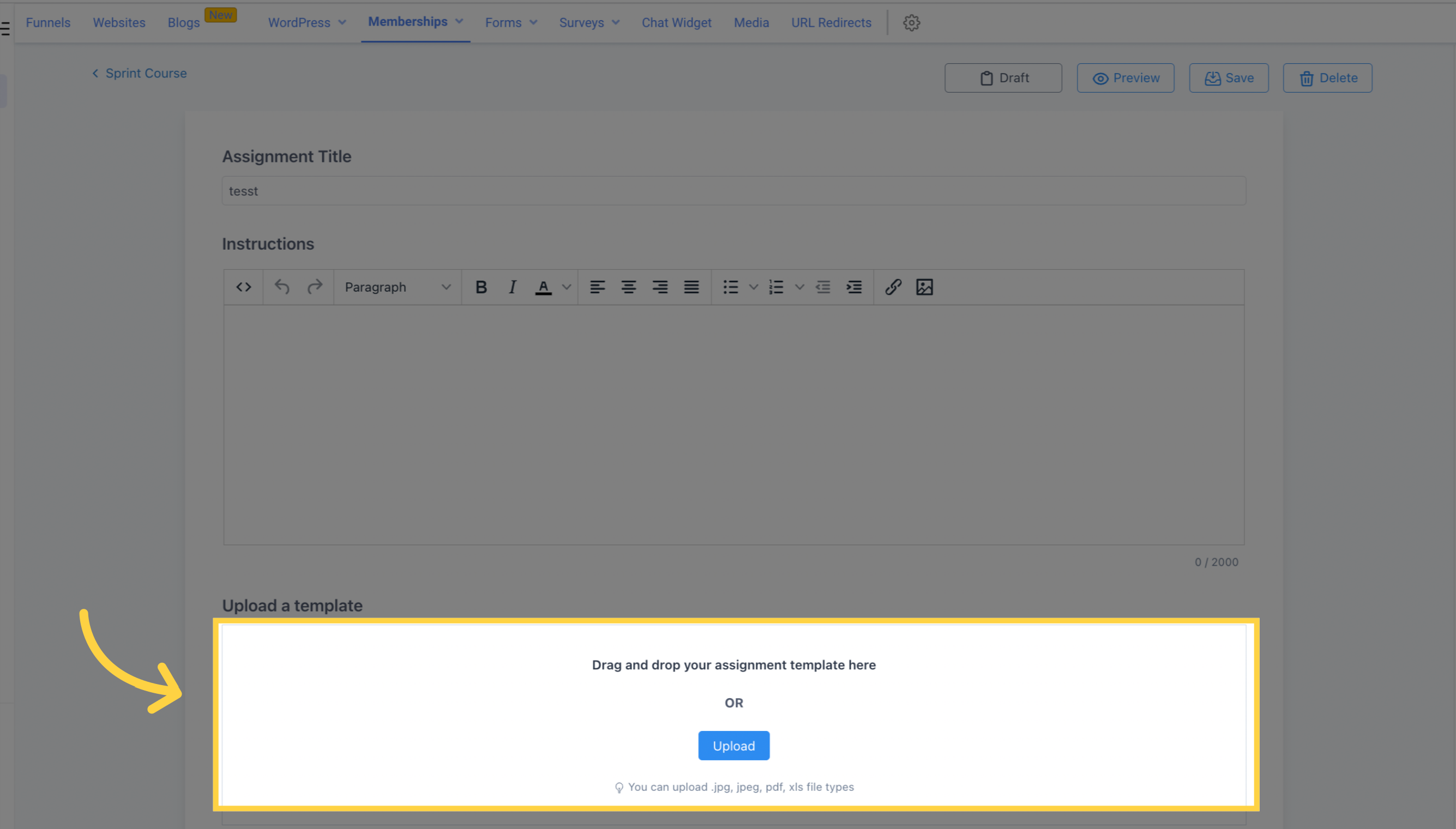The height and width of the screenshot is (829, 1456).
Task: Redo the last edit in Instructions
Action: coord(315,287)
